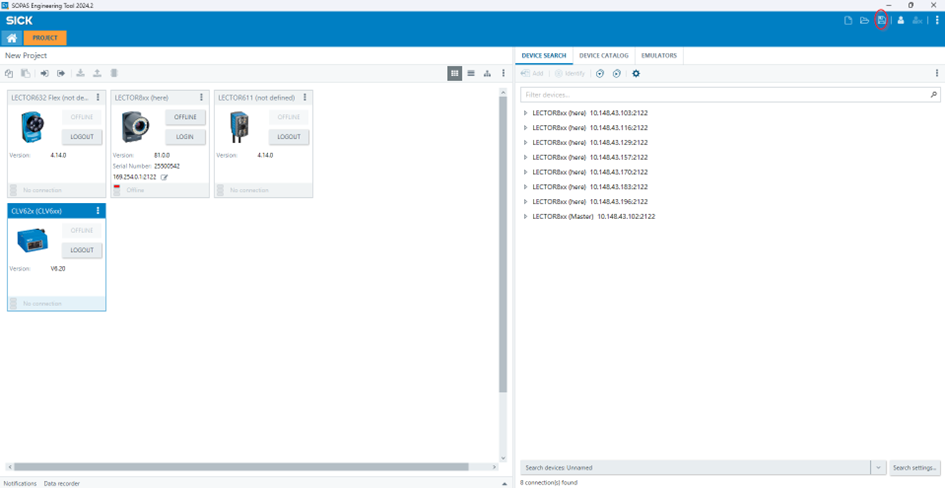This screenshot has width=945, height=488.
Task: Click the horizontal scrollbar in project panel
Action: click(240, 467)
